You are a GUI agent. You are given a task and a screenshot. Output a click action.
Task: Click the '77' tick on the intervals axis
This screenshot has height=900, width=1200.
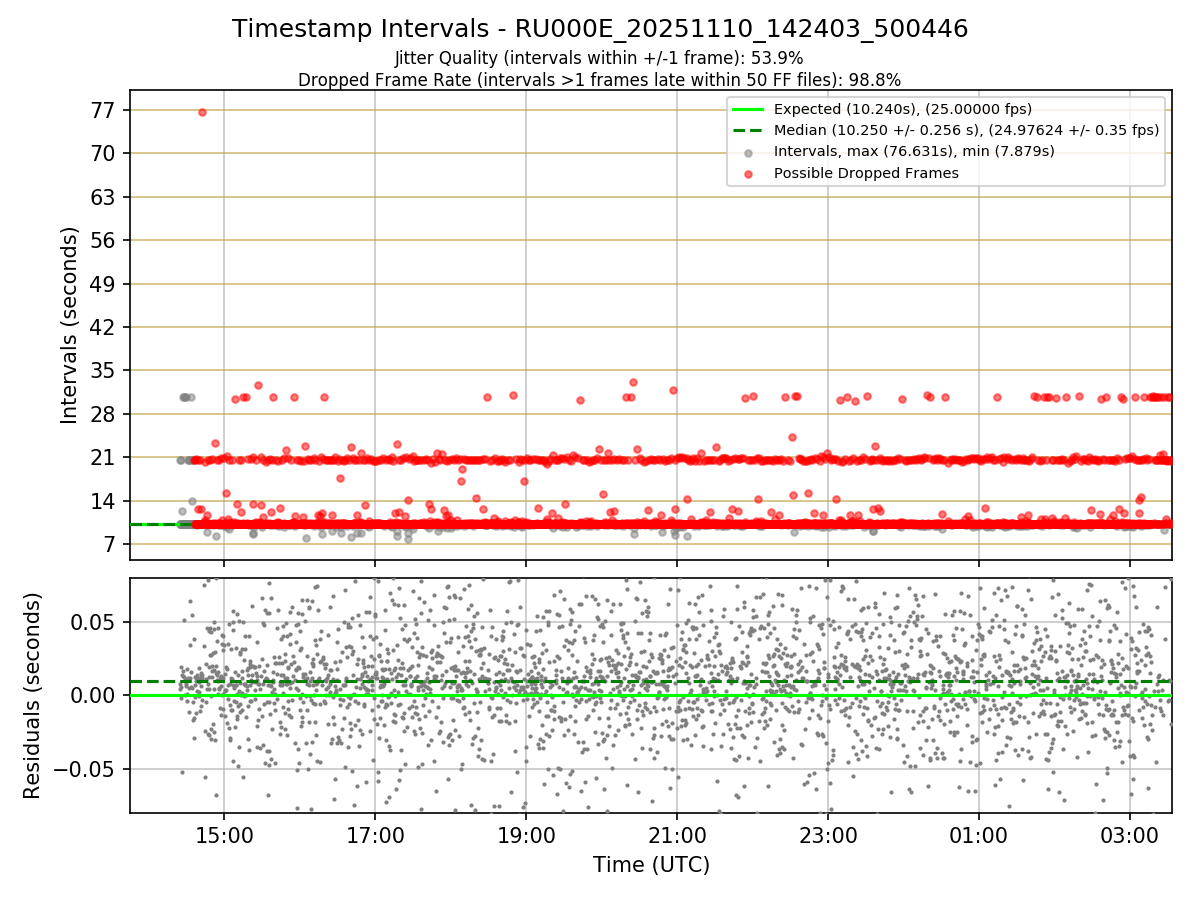coord(102,110)
